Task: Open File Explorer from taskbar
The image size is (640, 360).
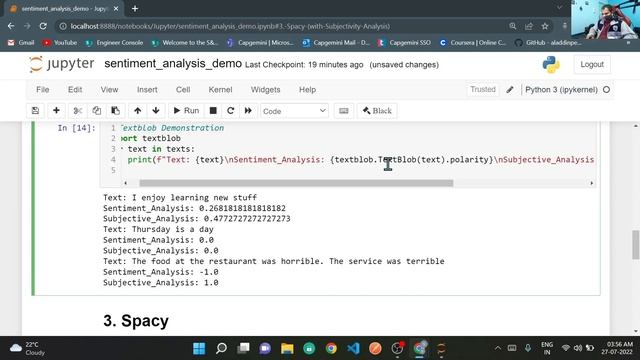Action: [287, 348]
